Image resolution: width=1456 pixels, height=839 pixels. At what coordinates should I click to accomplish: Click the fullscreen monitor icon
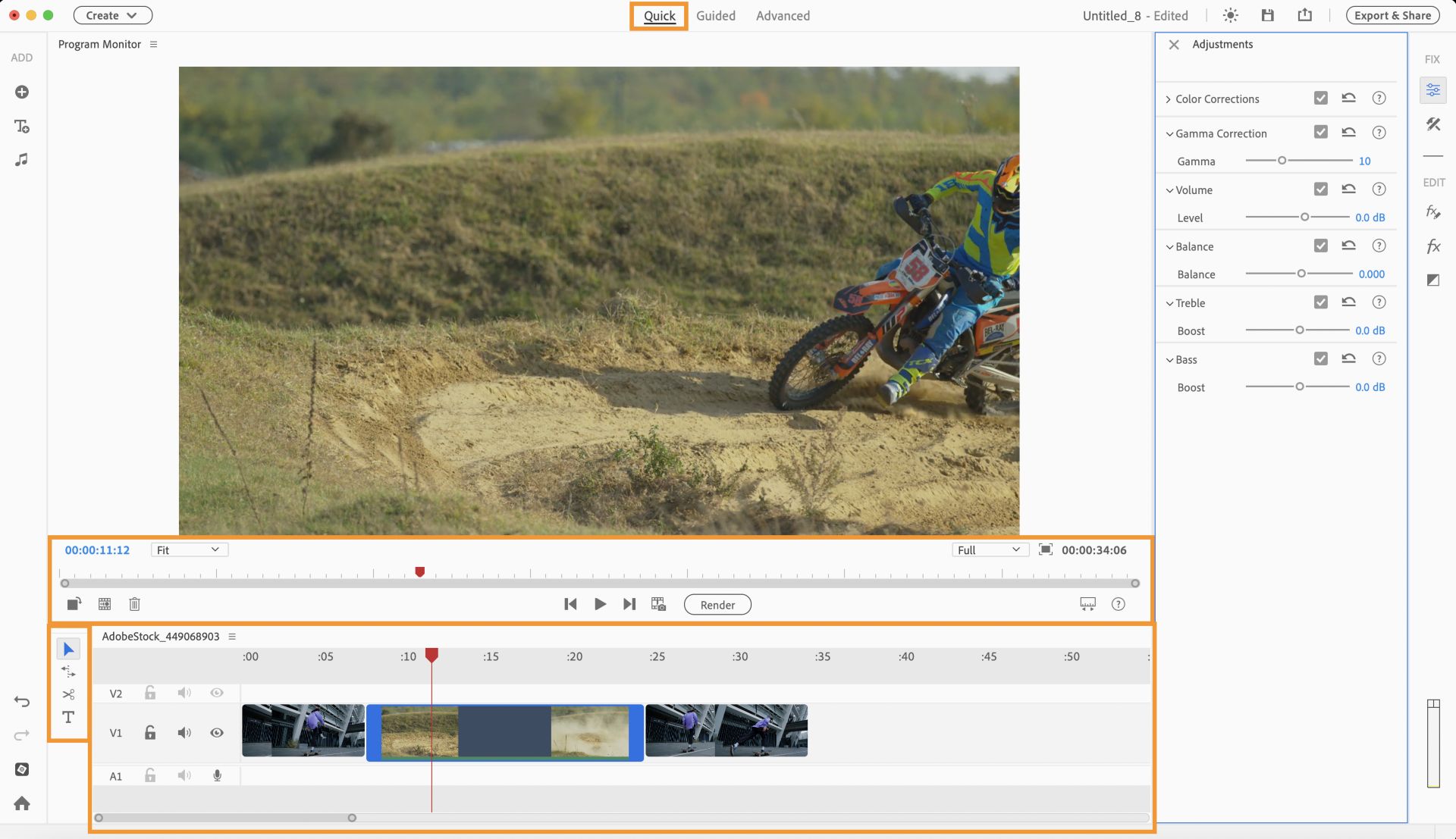1045,549
